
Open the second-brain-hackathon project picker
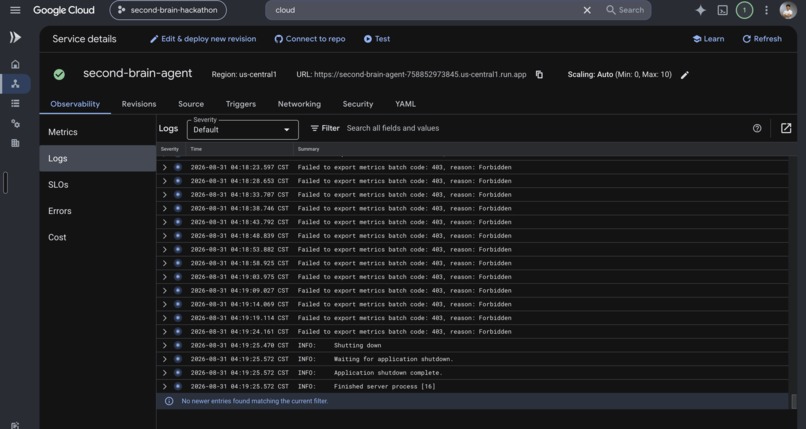168,10
